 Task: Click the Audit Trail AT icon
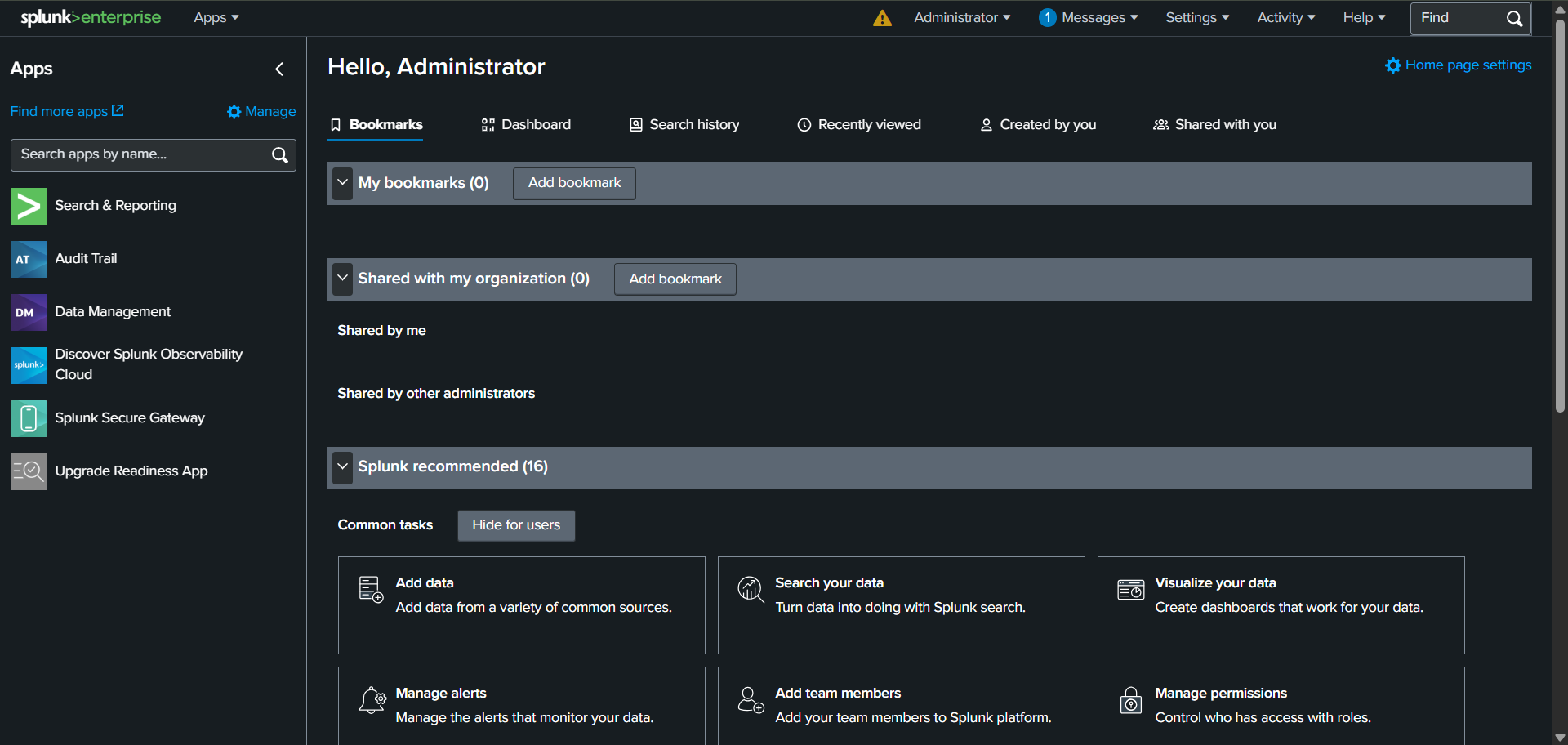pos(29,259)
